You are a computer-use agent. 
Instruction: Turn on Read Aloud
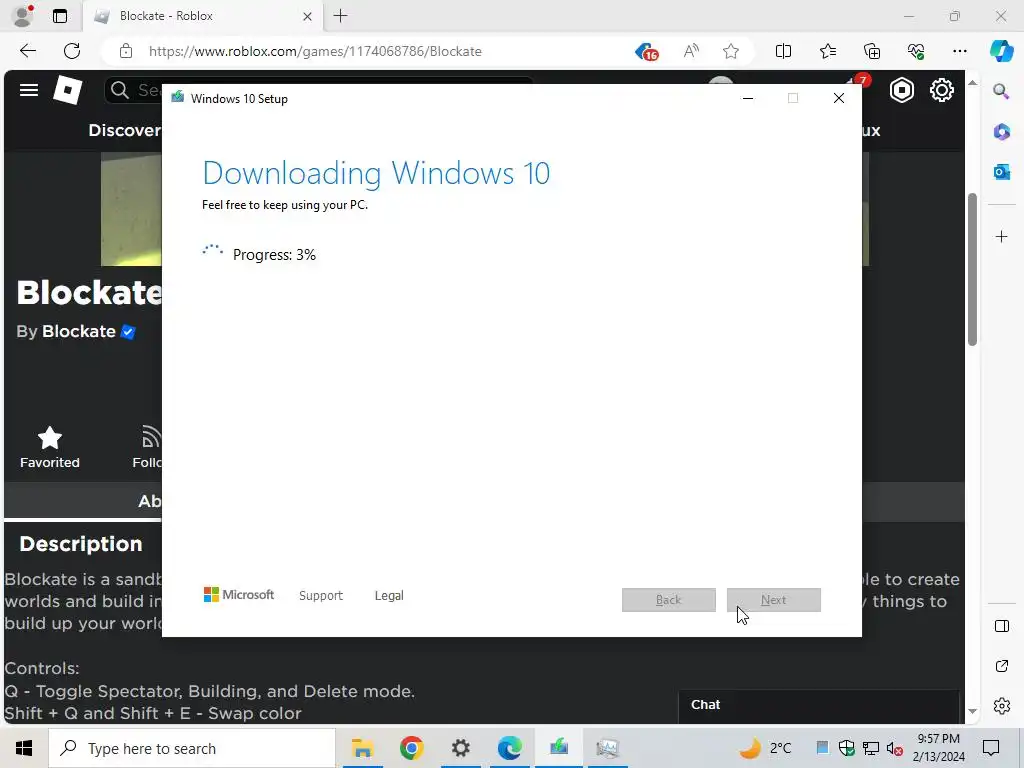click(691, 51)
